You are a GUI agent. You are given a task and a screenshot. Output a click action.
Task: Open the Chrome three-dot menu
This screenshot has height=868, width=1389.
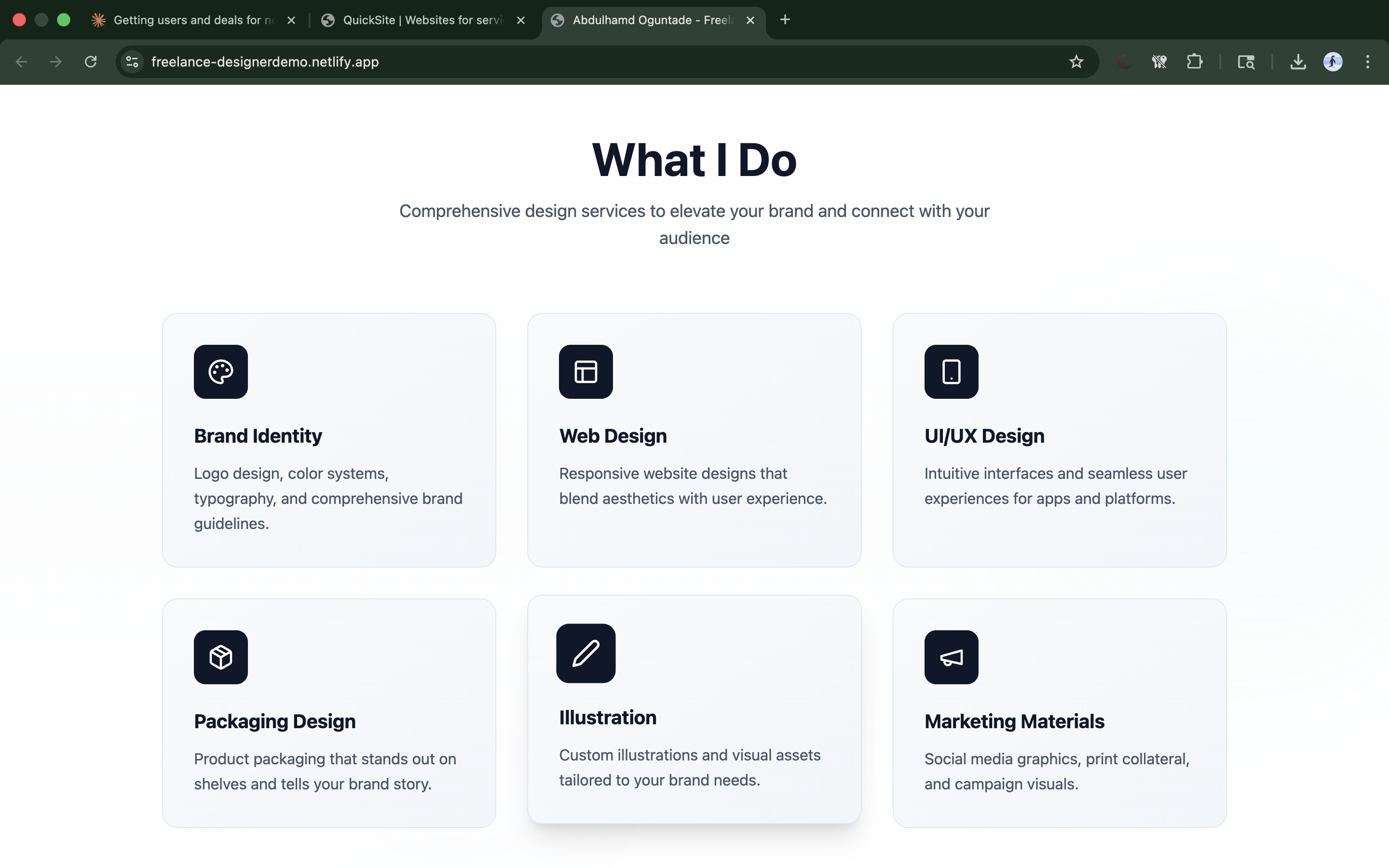(x=1368, y=61)
